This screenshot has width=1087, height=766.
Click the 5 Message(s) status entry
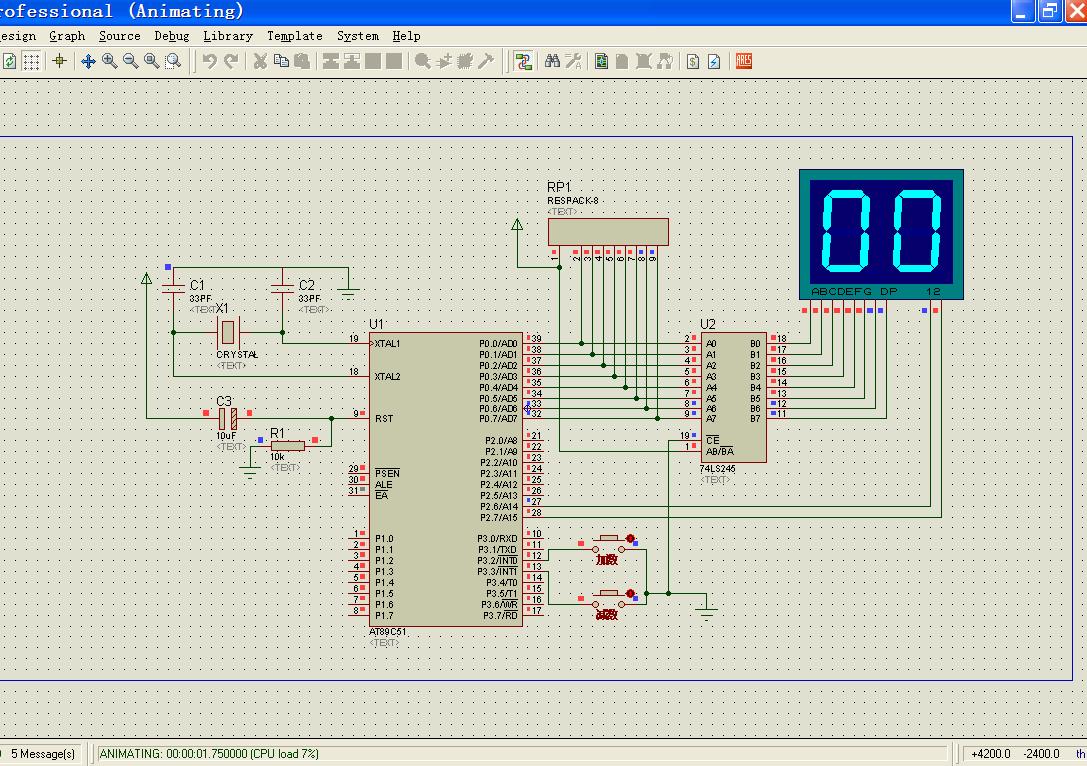[x=43, y=754]
